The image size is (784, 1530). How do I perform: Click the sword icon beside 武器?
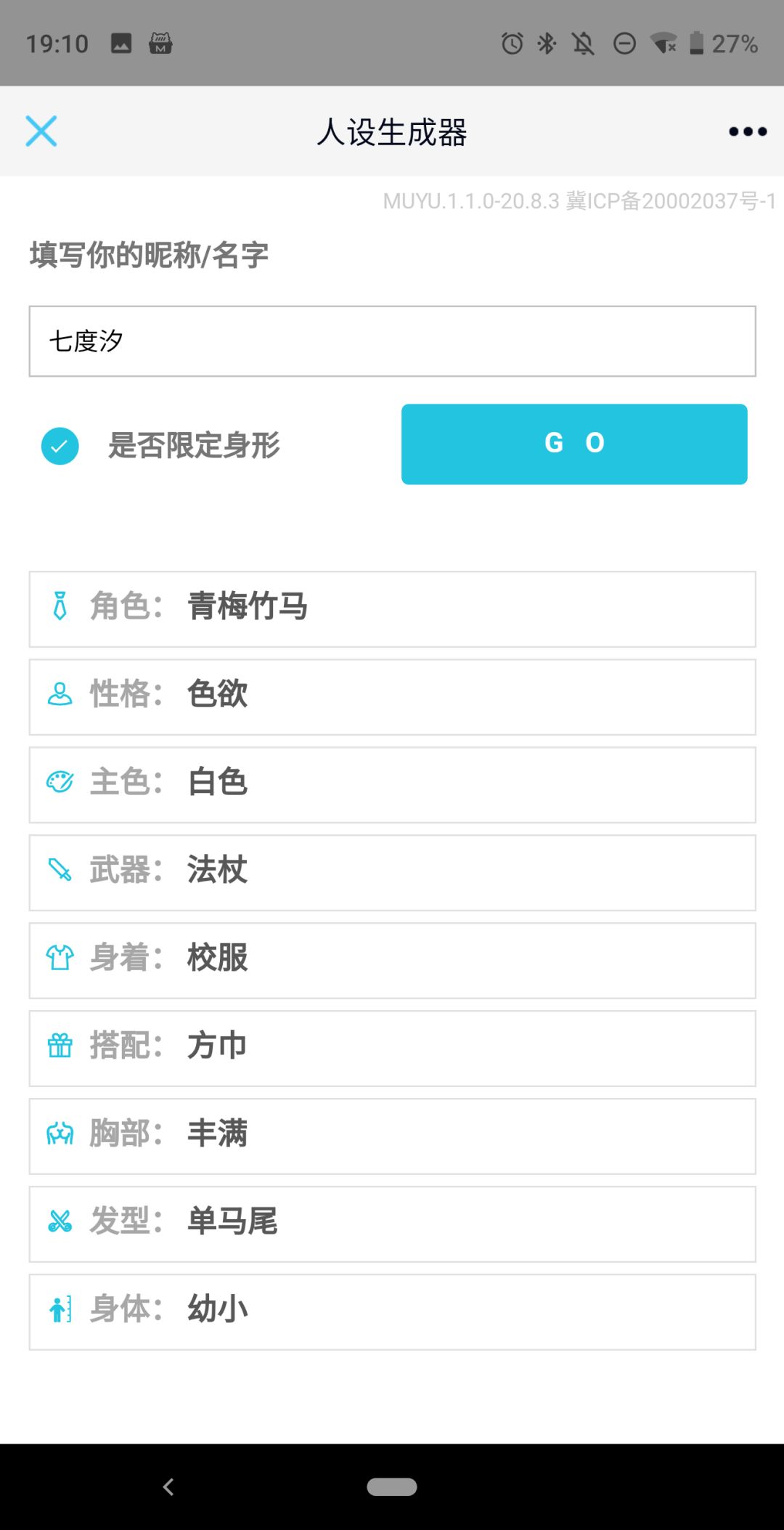click(60, 870)
